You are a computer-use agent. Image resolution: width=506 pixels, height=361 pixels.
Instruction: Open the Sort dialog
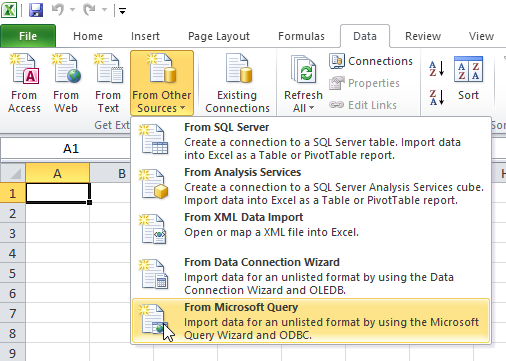(468, 79)
